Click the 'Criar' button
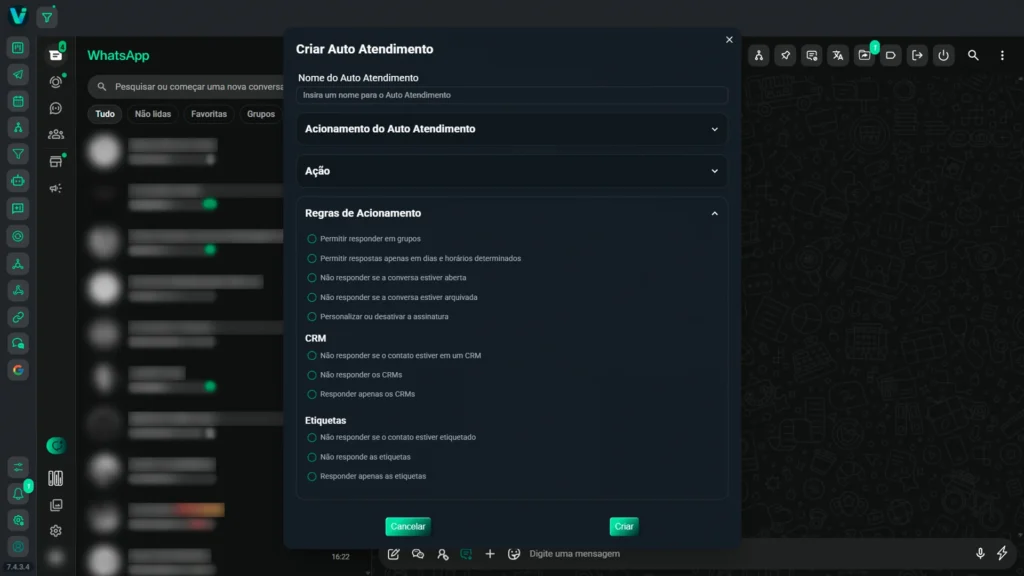 624,526
